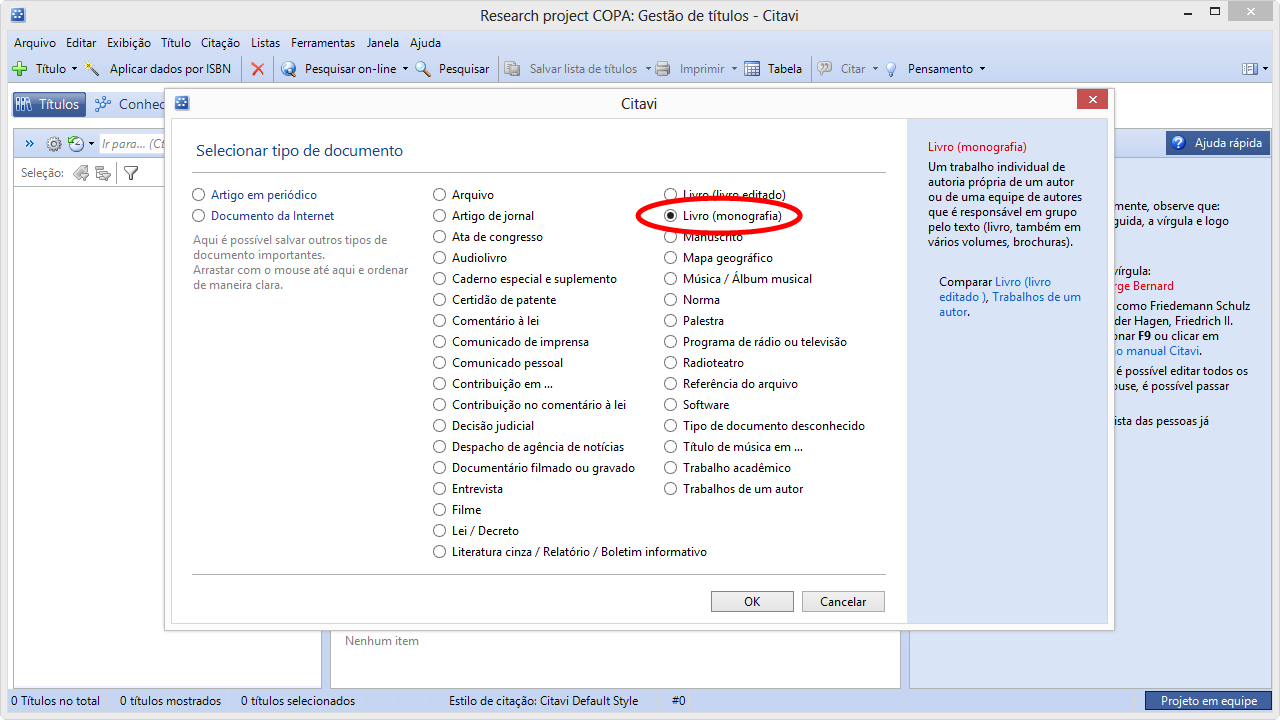Open the history clock dropdown arrow
The image size is (1280, 720).
pyautogui.click(x=91, y=144)
